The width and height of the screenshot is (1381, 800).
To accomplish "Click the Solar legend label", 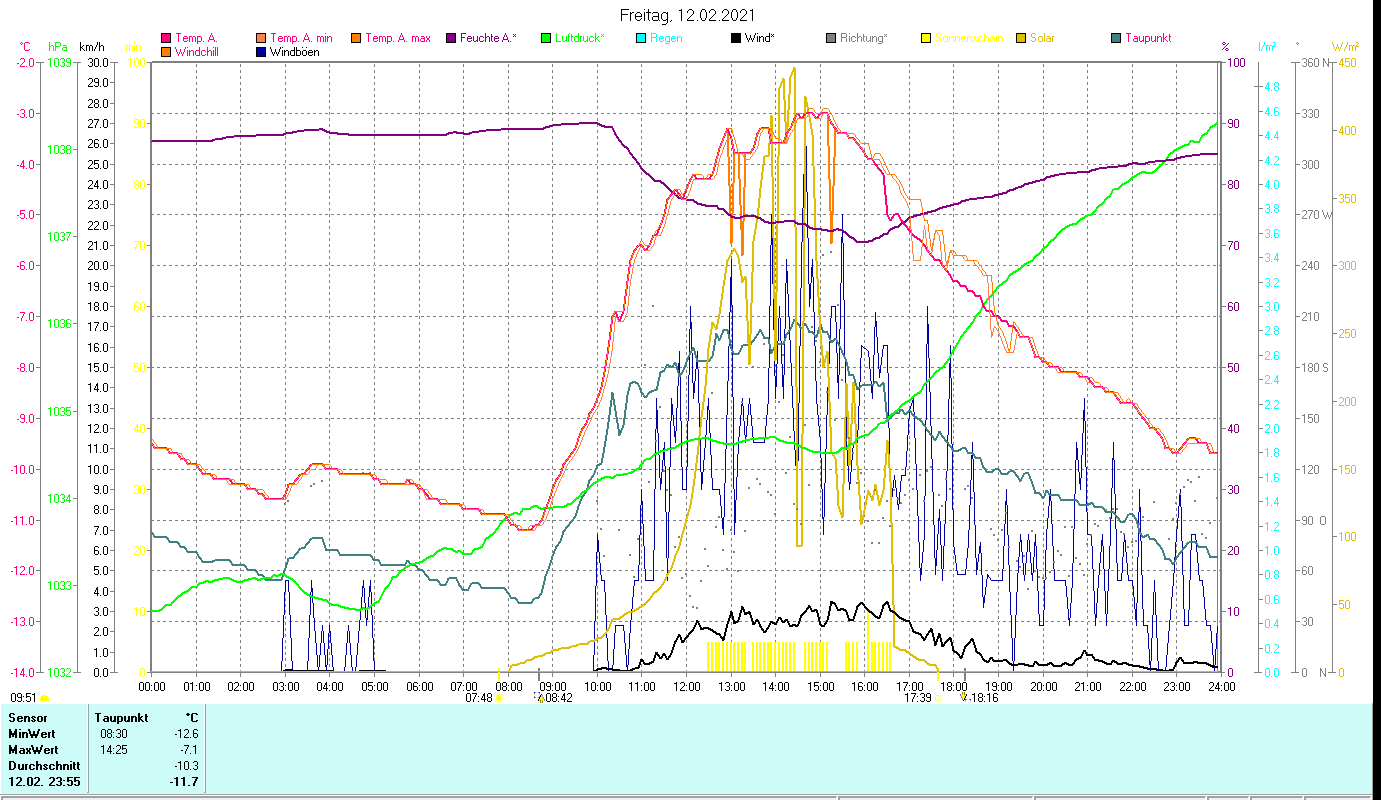I will (1042, 38).
